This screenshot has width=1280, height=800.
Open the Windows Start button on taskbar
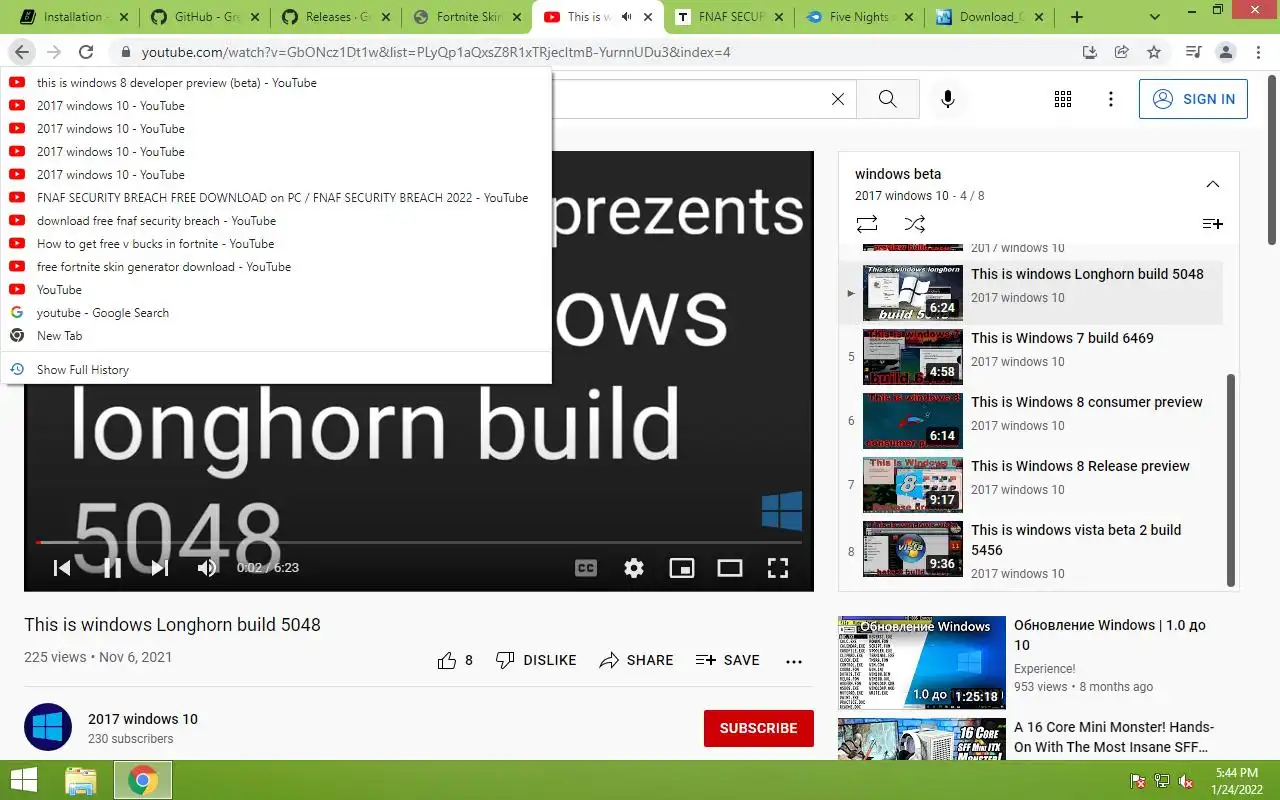(x=23, y=780)
